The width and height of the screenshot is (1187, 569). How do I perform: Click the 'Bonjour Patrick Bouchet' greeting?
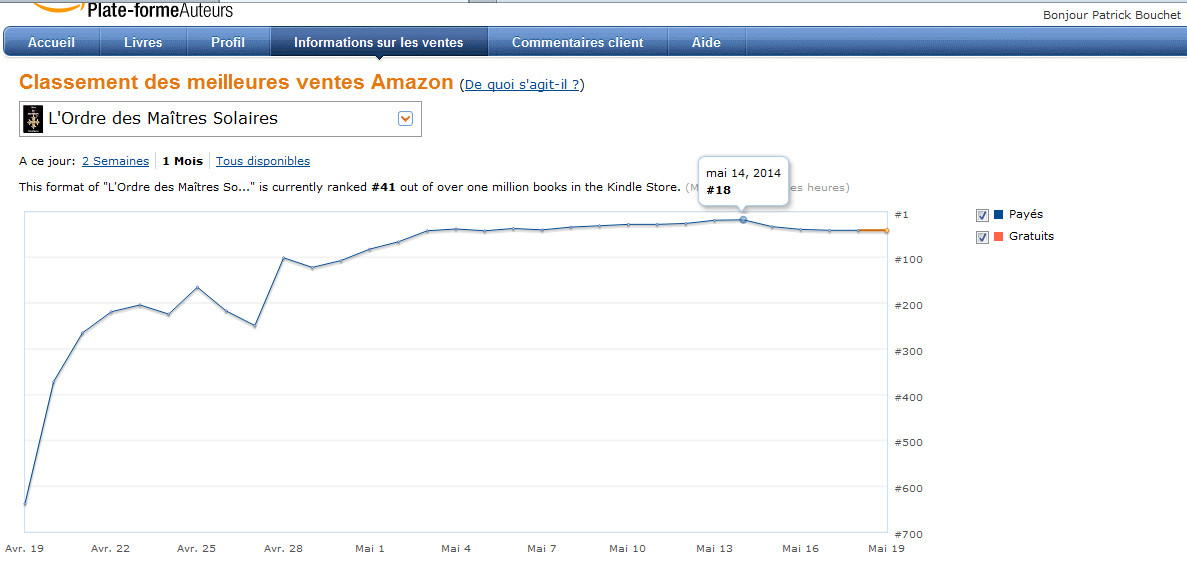(1111, 15)
